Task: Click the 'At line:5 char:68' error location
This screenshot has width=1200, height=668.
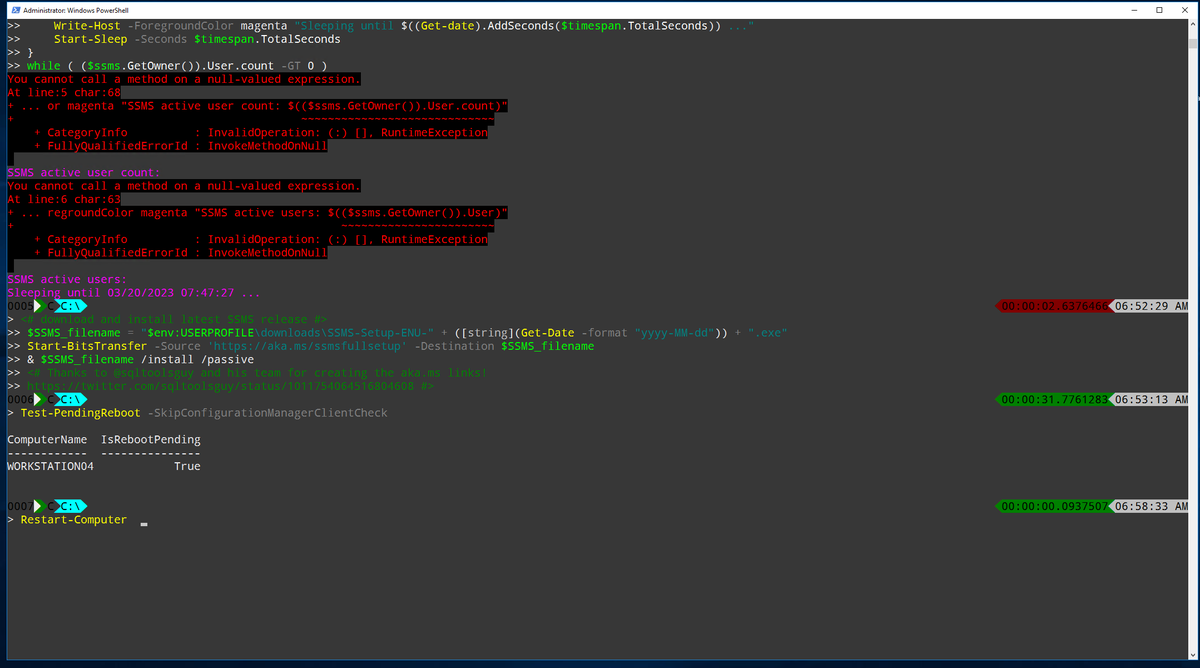Action: (x=64, y=92)
